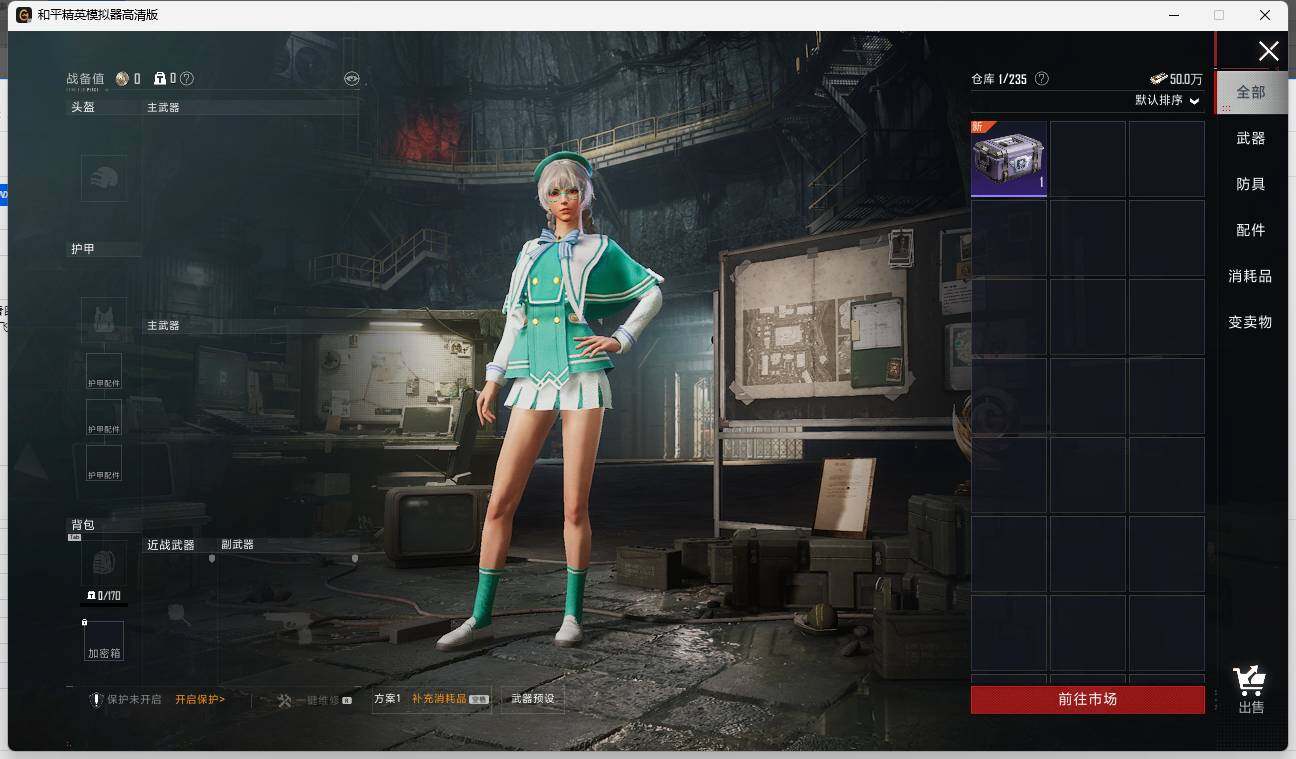Close the warehouse screen with the X

1268,52
